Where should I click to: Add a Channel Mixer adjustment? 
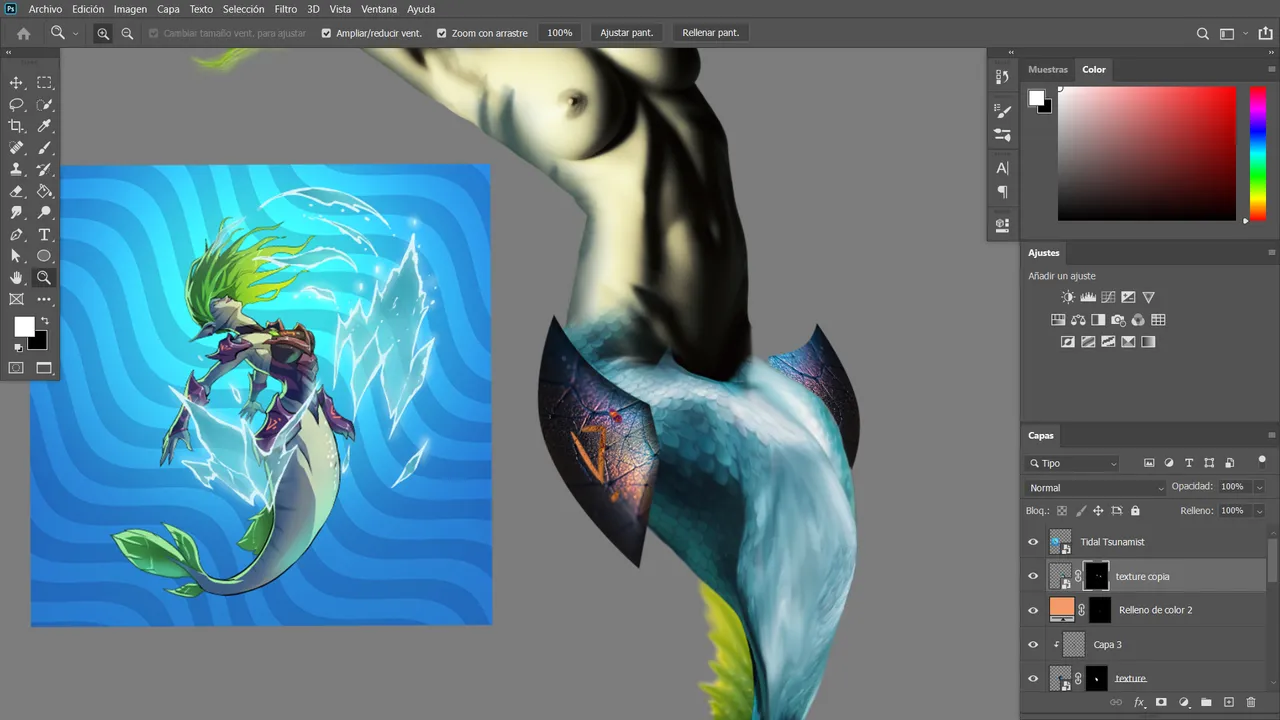[1138, 320]
